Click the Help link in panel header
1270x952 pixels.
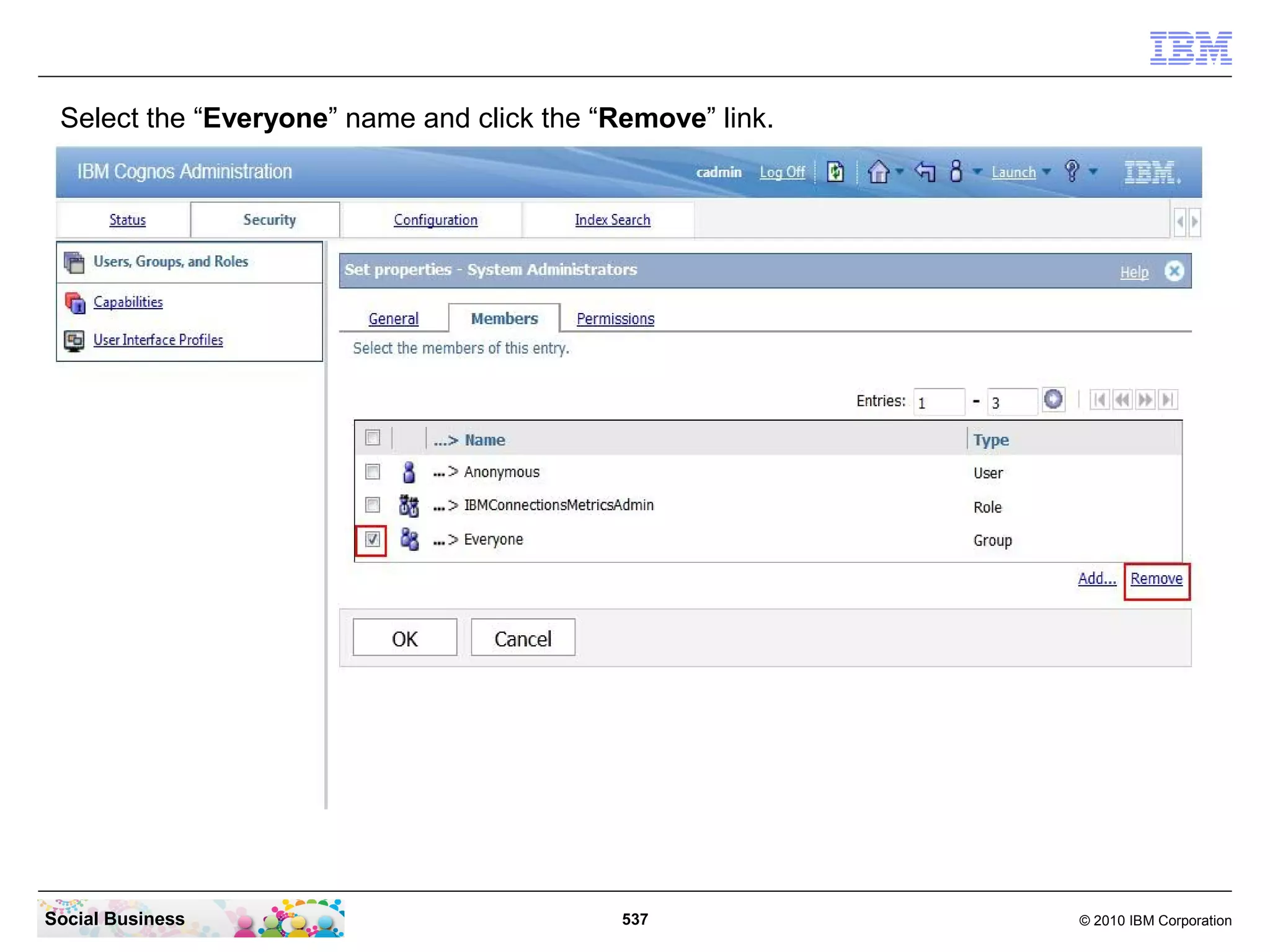[1134, 272]
